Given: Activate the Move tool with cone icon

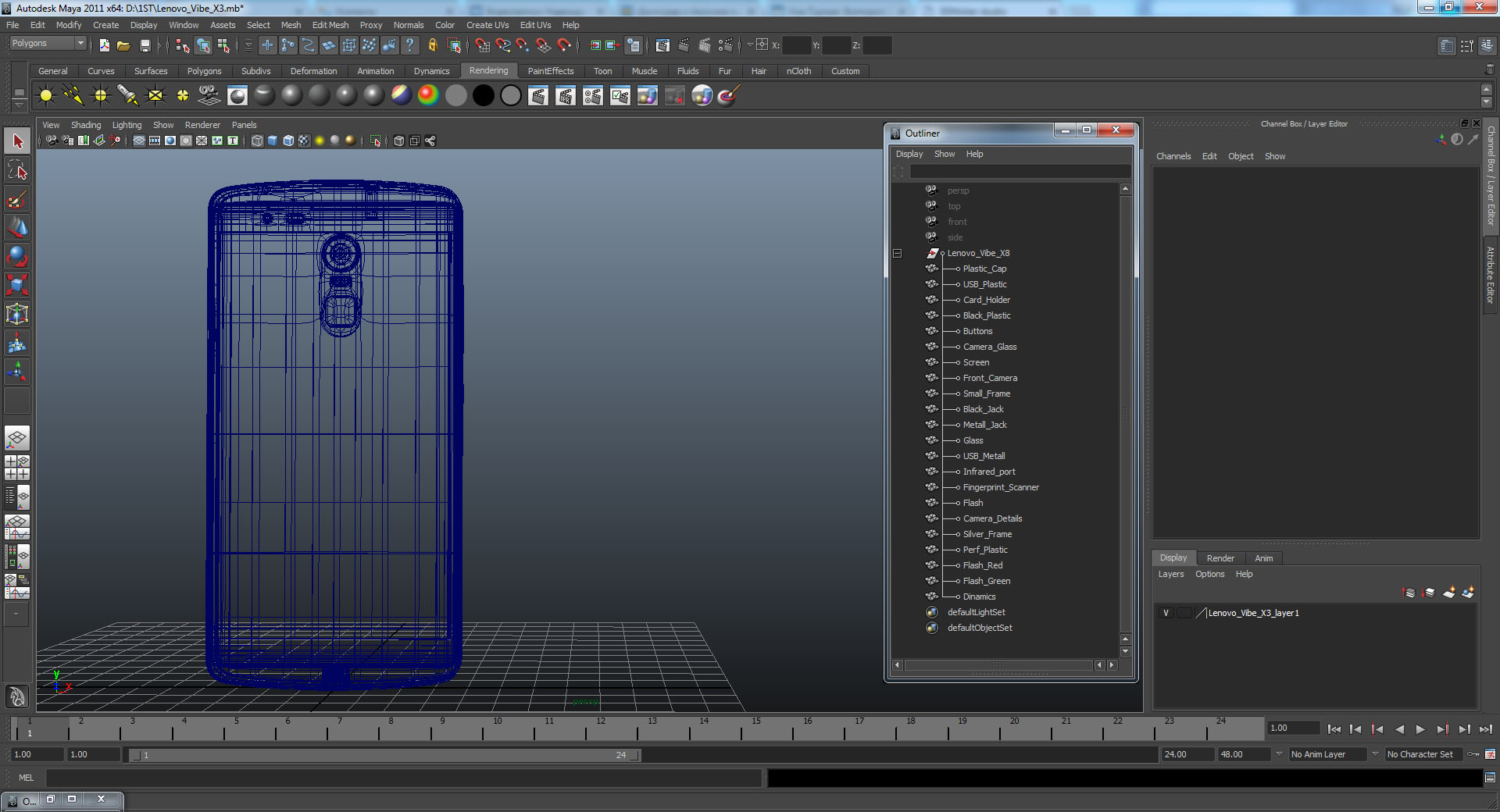Looking at the screenshot, I should tap(17, 228).
